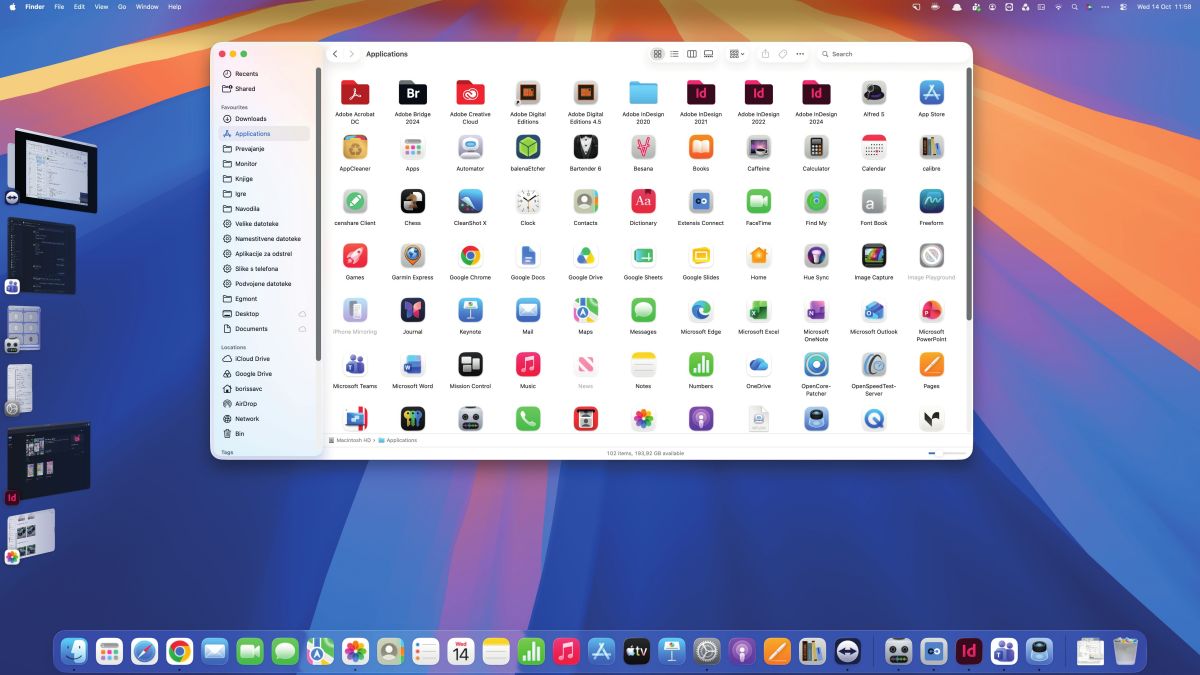Open Safari from the Dock
Screen dimensions: 1200x675
click(x=144, y=652)
